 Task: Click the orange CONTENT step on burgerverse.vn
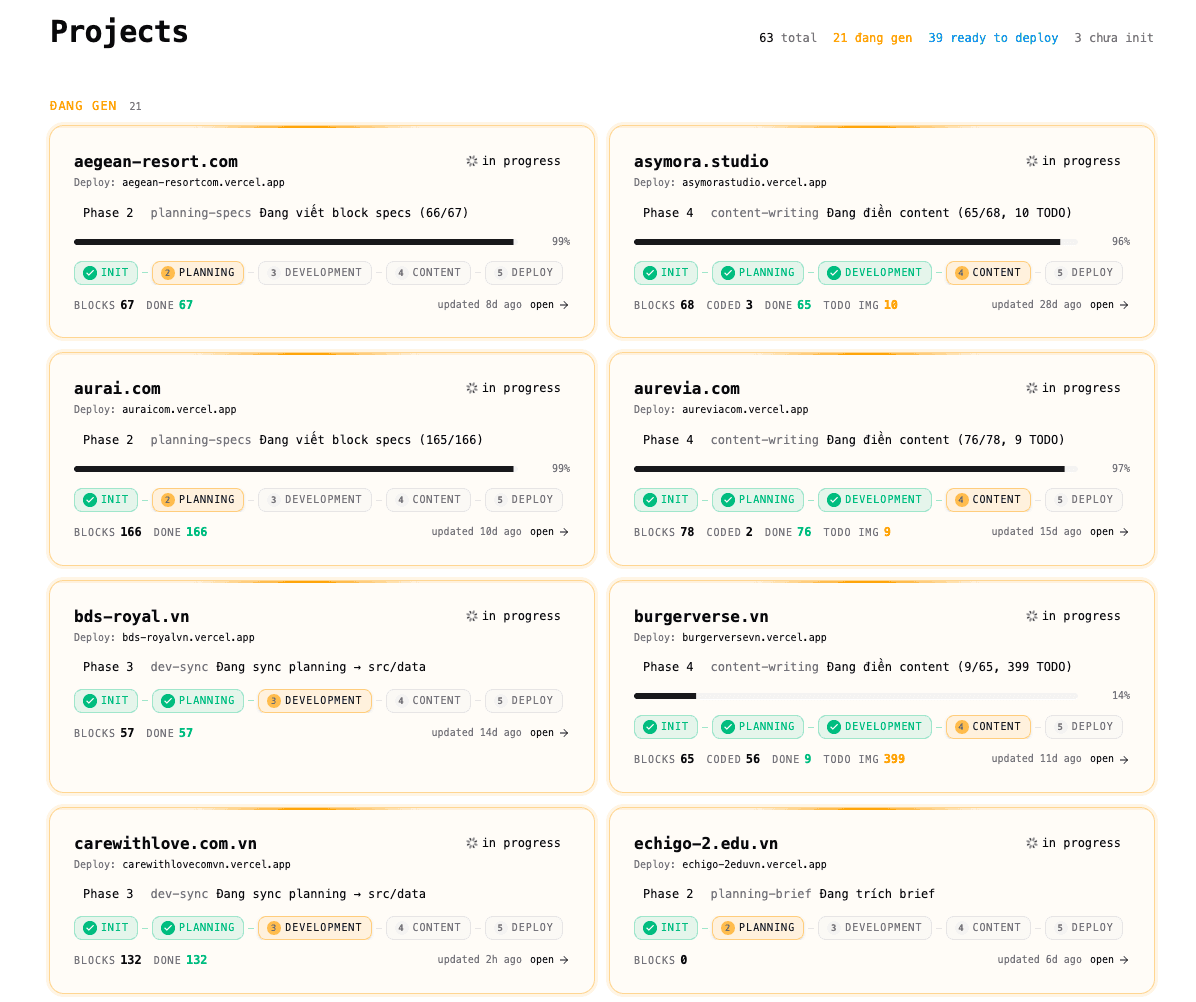(x=988, y=726)
